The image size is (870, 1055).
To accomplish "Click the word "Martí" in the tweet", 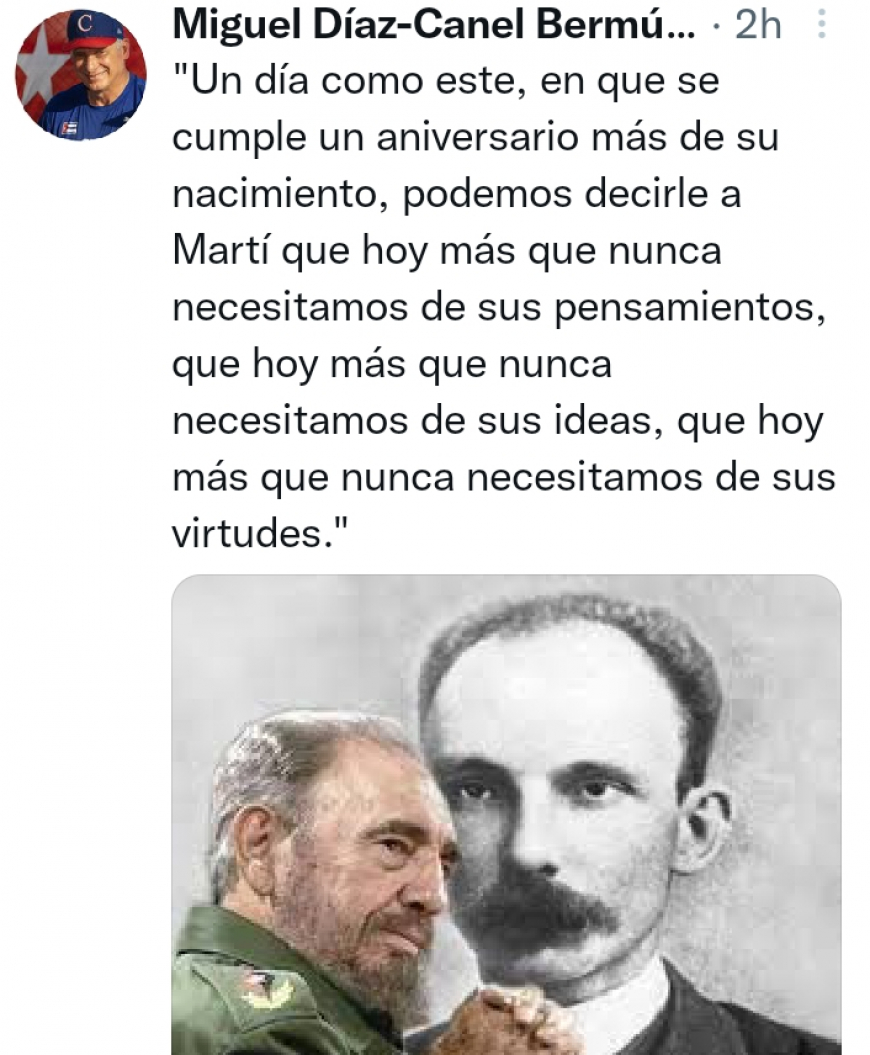I will tap(221, 250).
